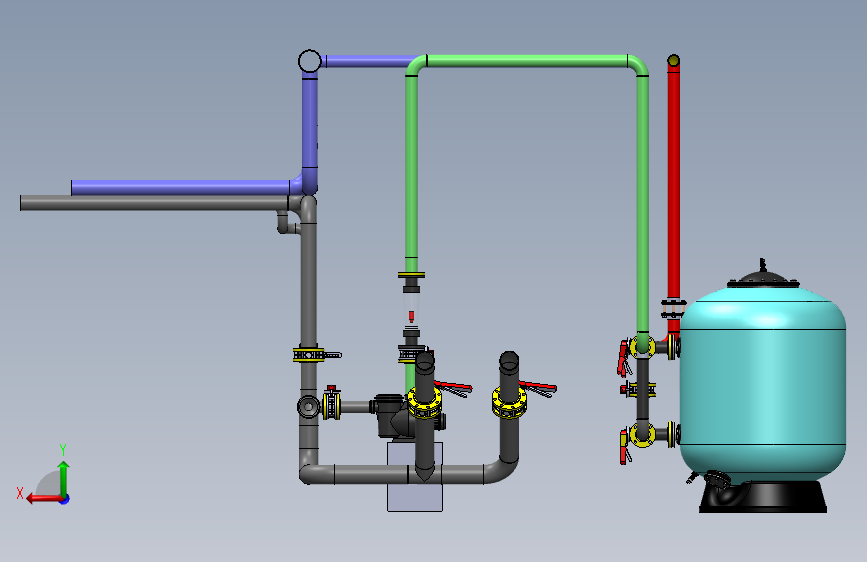Select the transparent flow meter with red float
The width and height of the screenshot is (867, 562).
[411, 310]
